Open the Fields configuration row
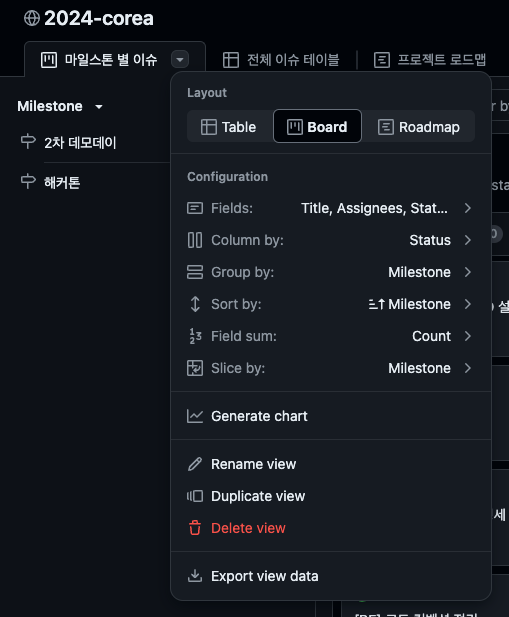Screen dimensions: 509x617 (x=330, y=208)
